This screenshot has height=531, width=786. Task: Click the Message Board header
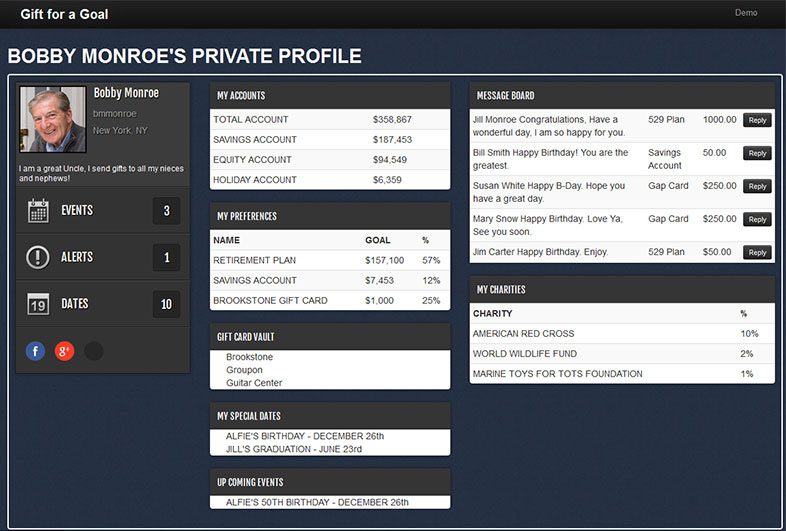pos(622,96)
